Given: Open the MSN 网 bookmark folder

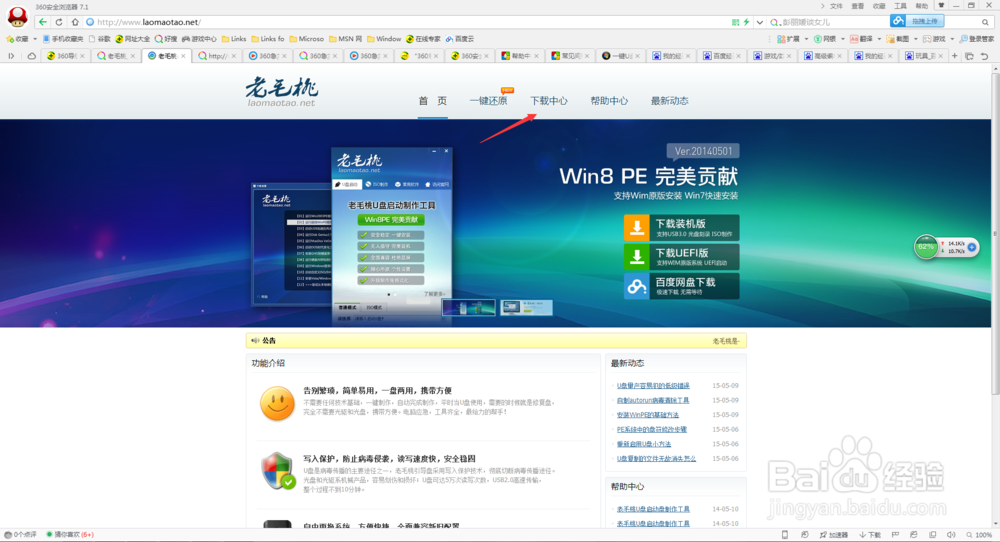Looking at the screenshot, I should click(345, 39).
